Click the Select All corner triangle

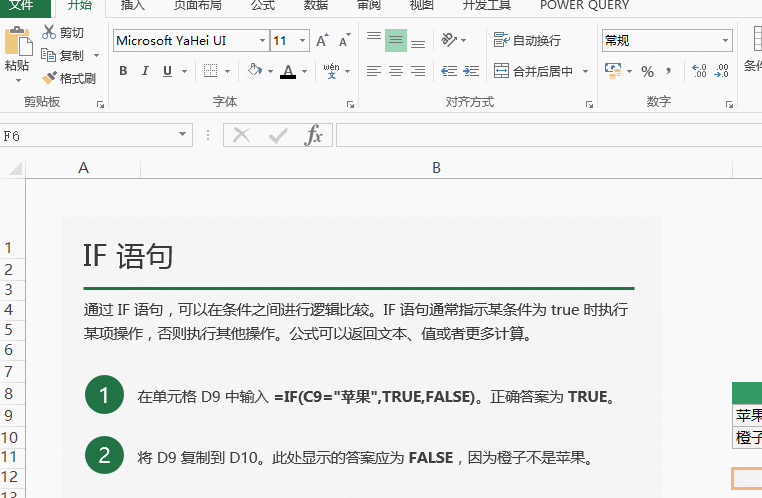[16, 169]
